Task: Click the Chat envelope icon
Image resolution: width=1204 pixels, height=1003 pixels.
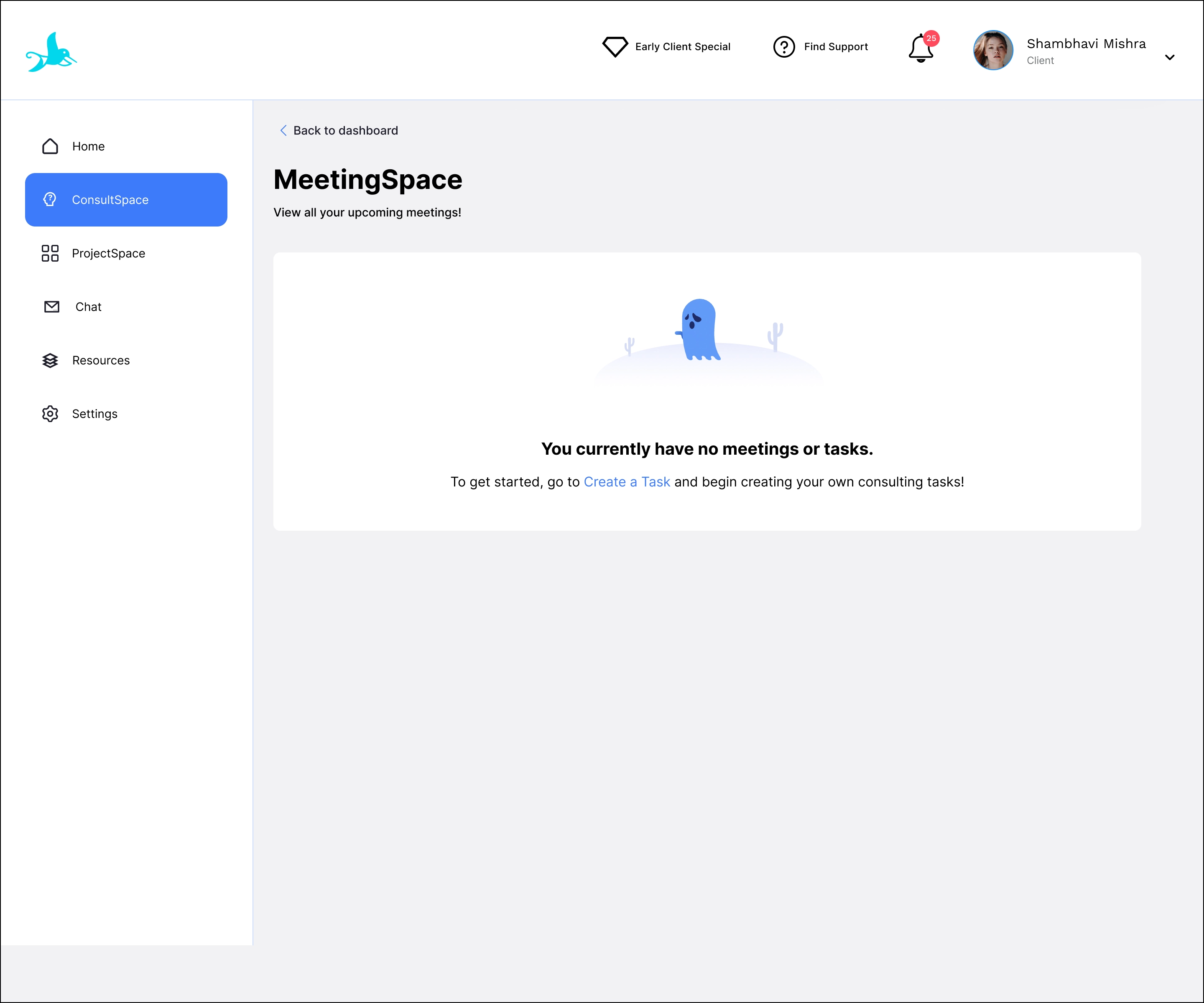Action: coord(51,307)
